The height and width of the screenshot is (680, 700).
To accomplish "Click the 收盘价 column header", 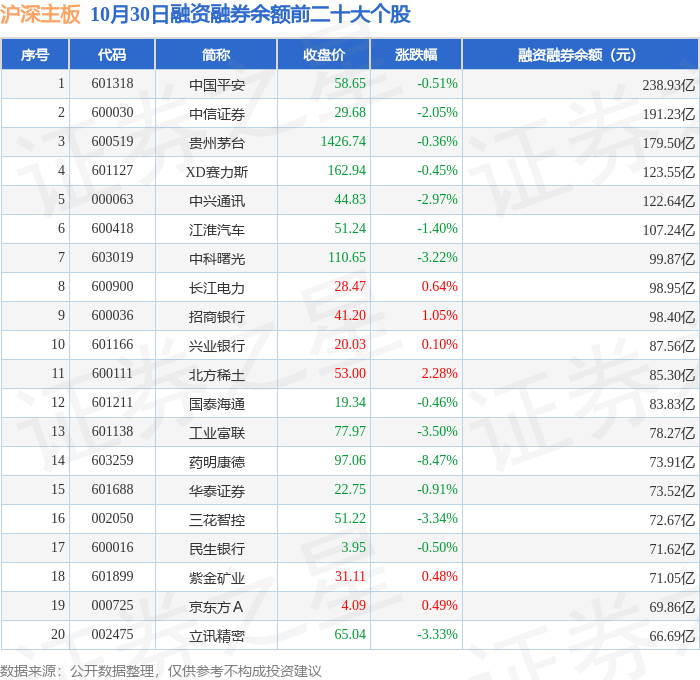I will [324, 54].
